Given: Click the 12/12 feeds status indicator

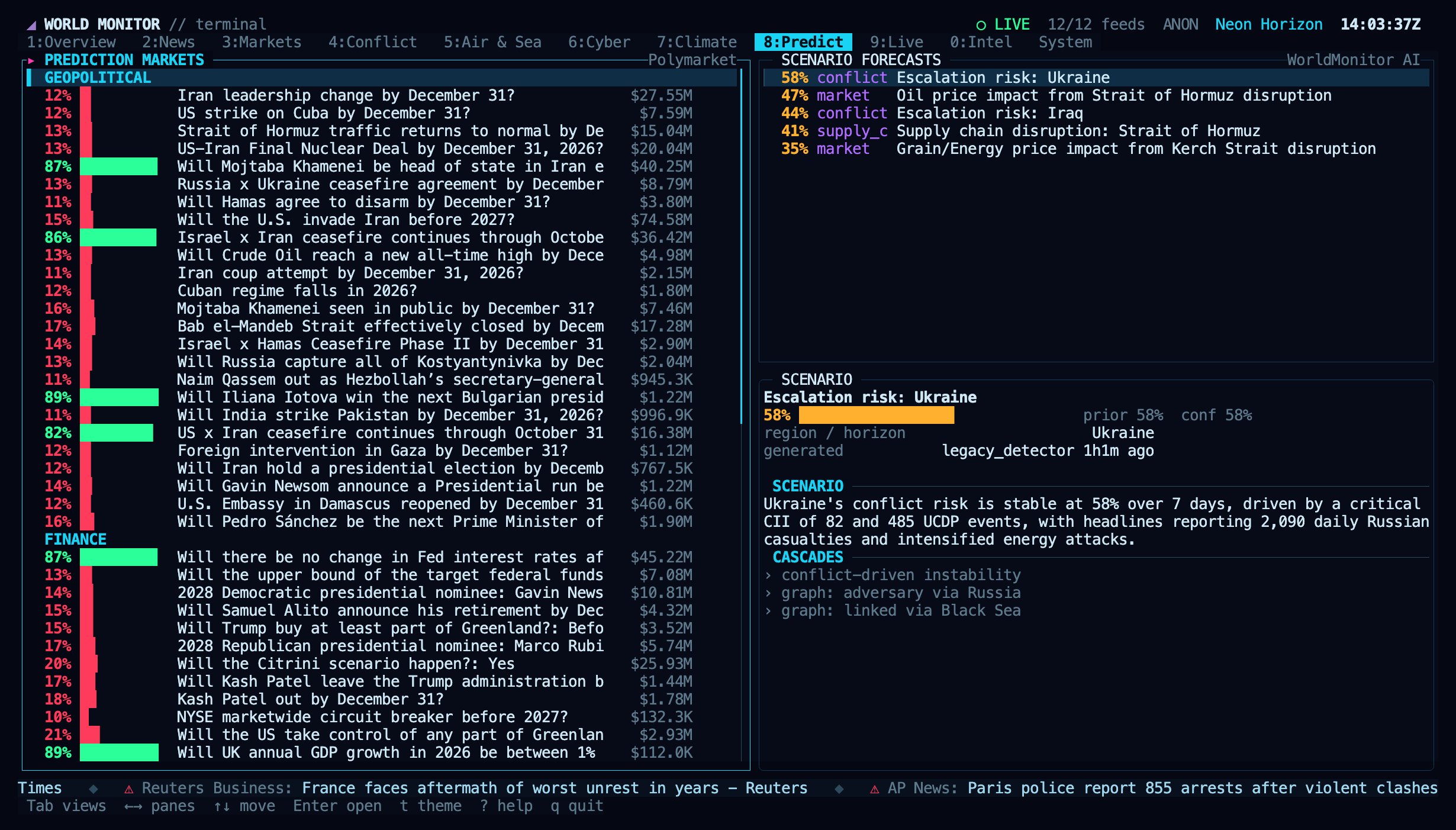Looking at the screenshot, I should click(1096, 24).
